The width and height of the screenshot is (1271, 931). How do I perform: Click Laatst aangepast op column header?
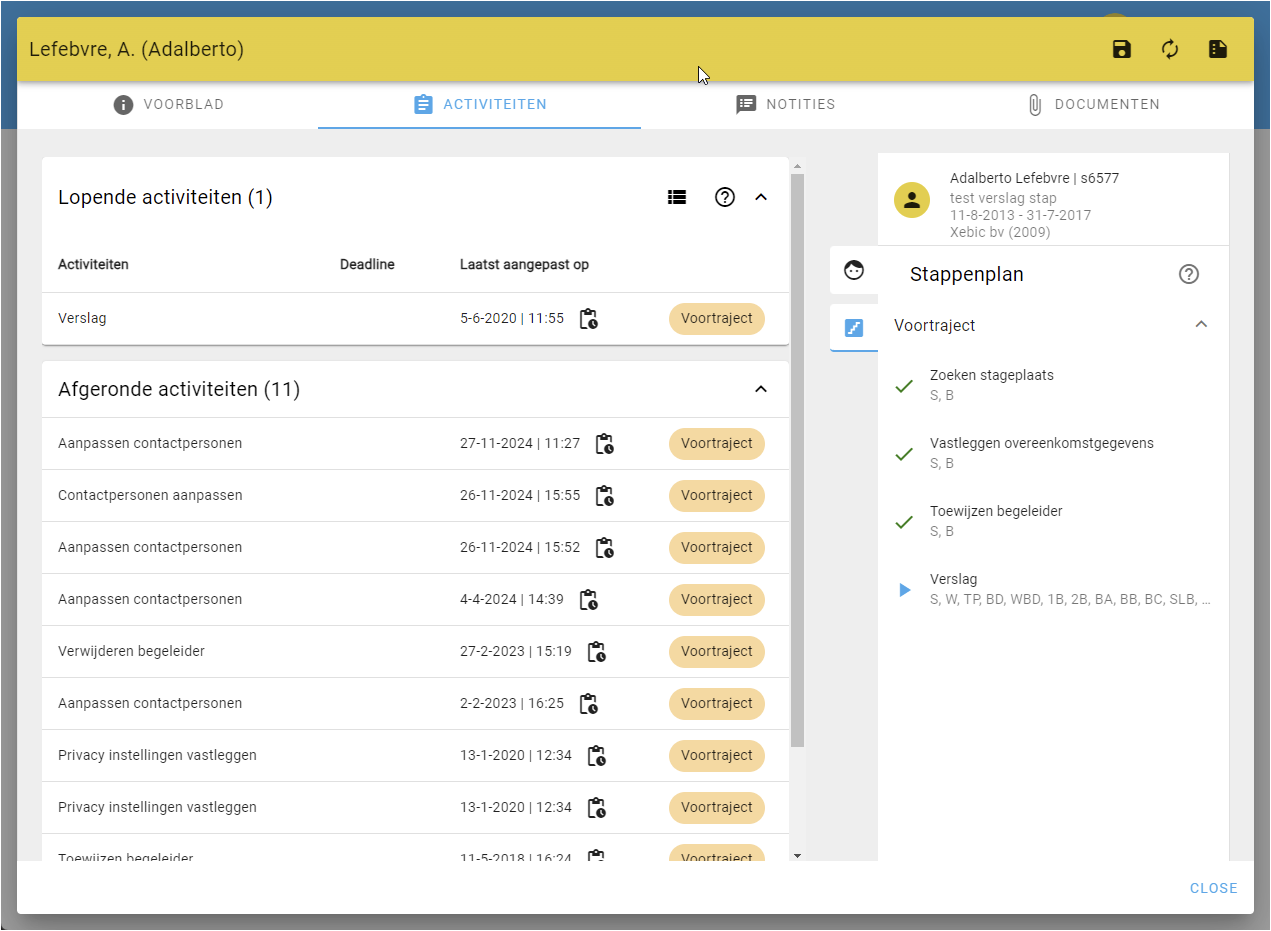tap(524, 265)
